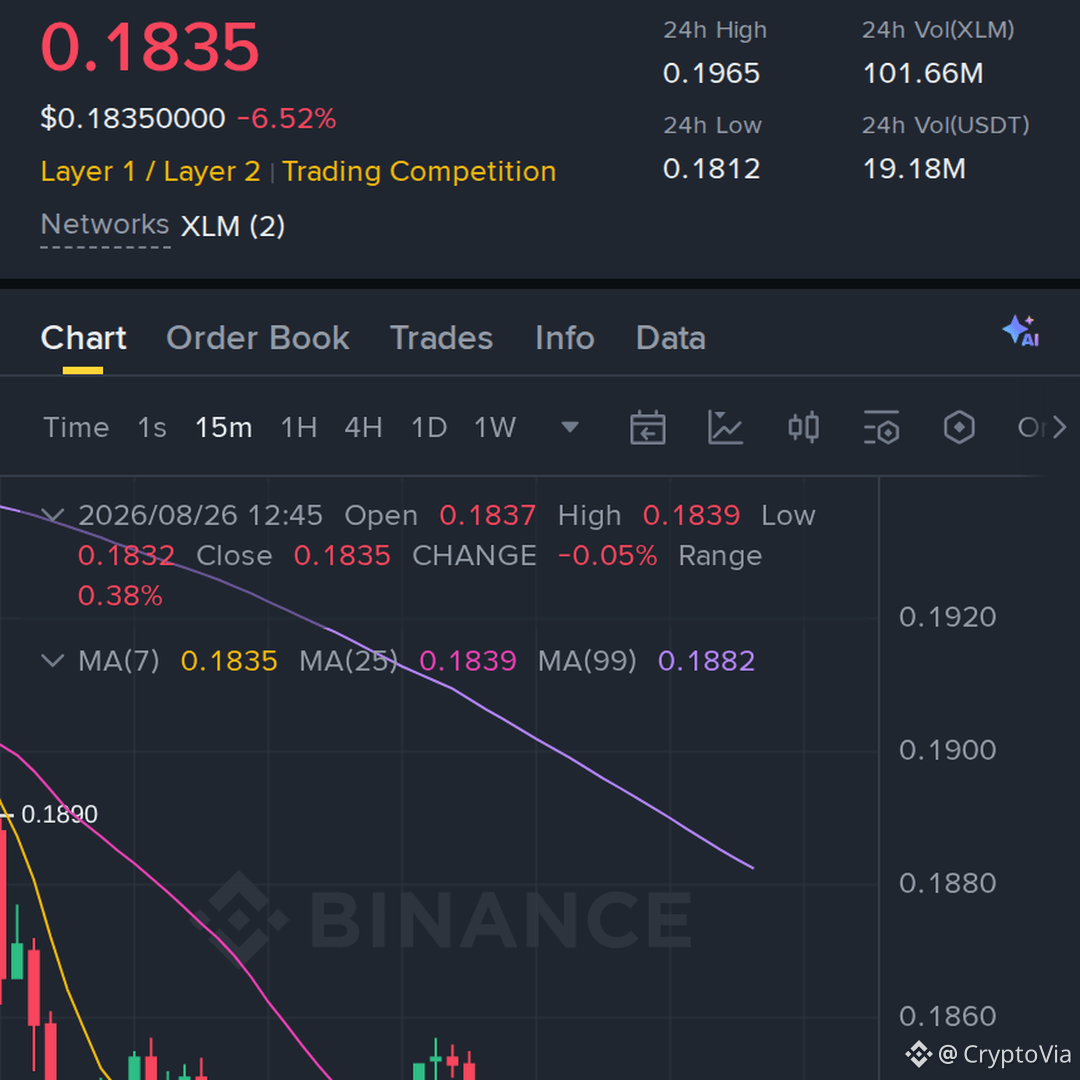This screenshot has height=1080, width=1080.
Task: Open the Layer 1 / Layer 2 tag
Action: pyautogui.click(x=150, y=172)
